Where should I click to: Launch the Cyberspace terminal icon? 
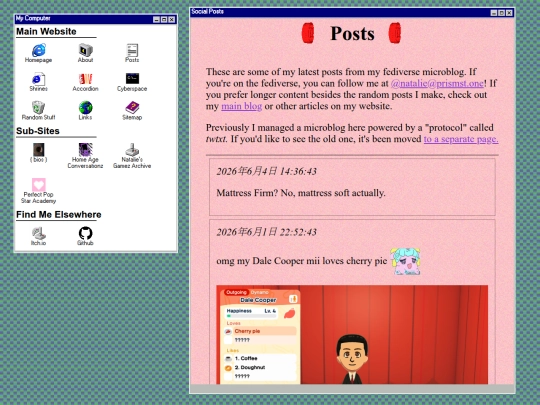(132, 82)
